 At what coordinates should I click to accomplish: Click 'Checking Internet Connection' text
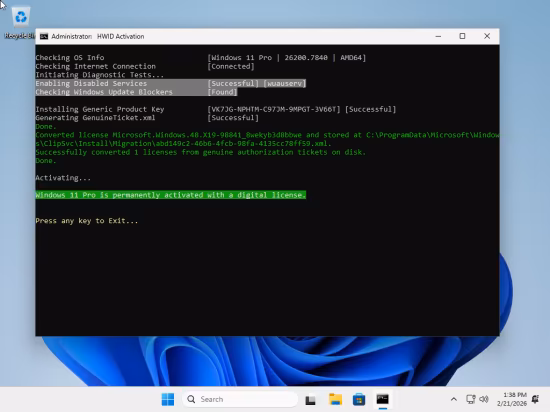tap(95, 66)
